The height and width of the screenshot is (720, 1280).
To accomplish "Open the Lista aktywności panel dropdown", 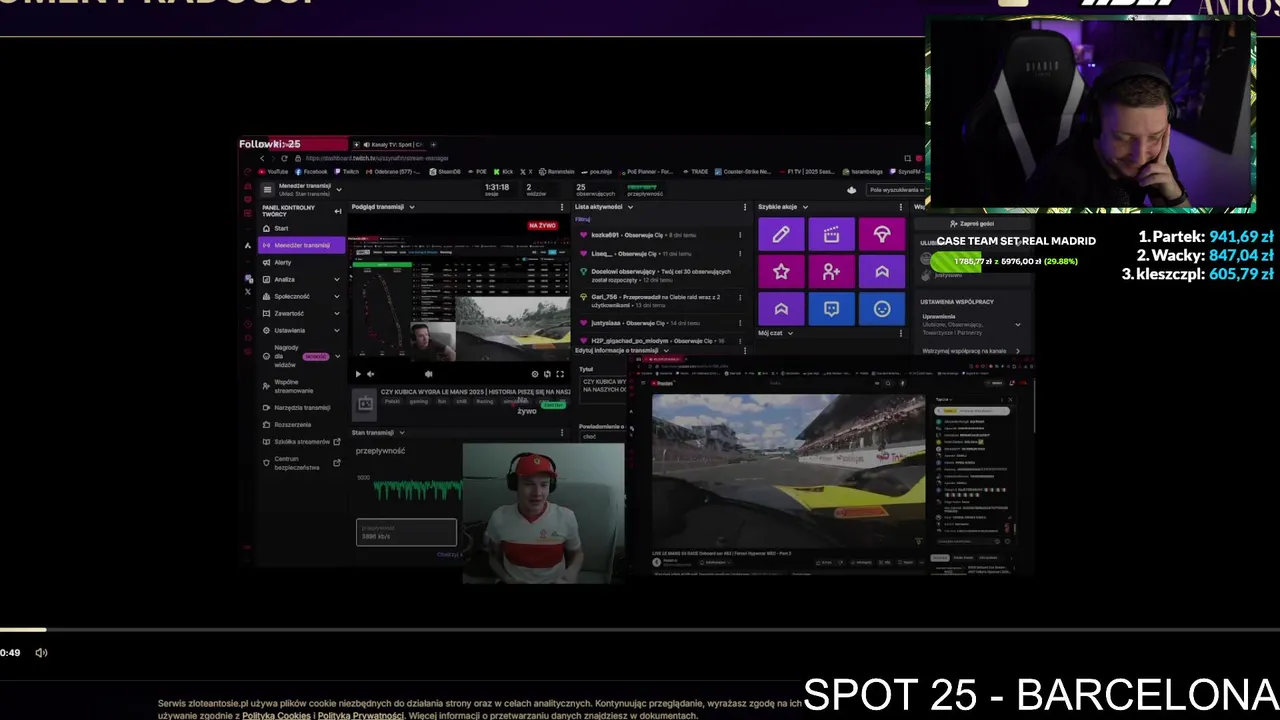I will point(630,207).
